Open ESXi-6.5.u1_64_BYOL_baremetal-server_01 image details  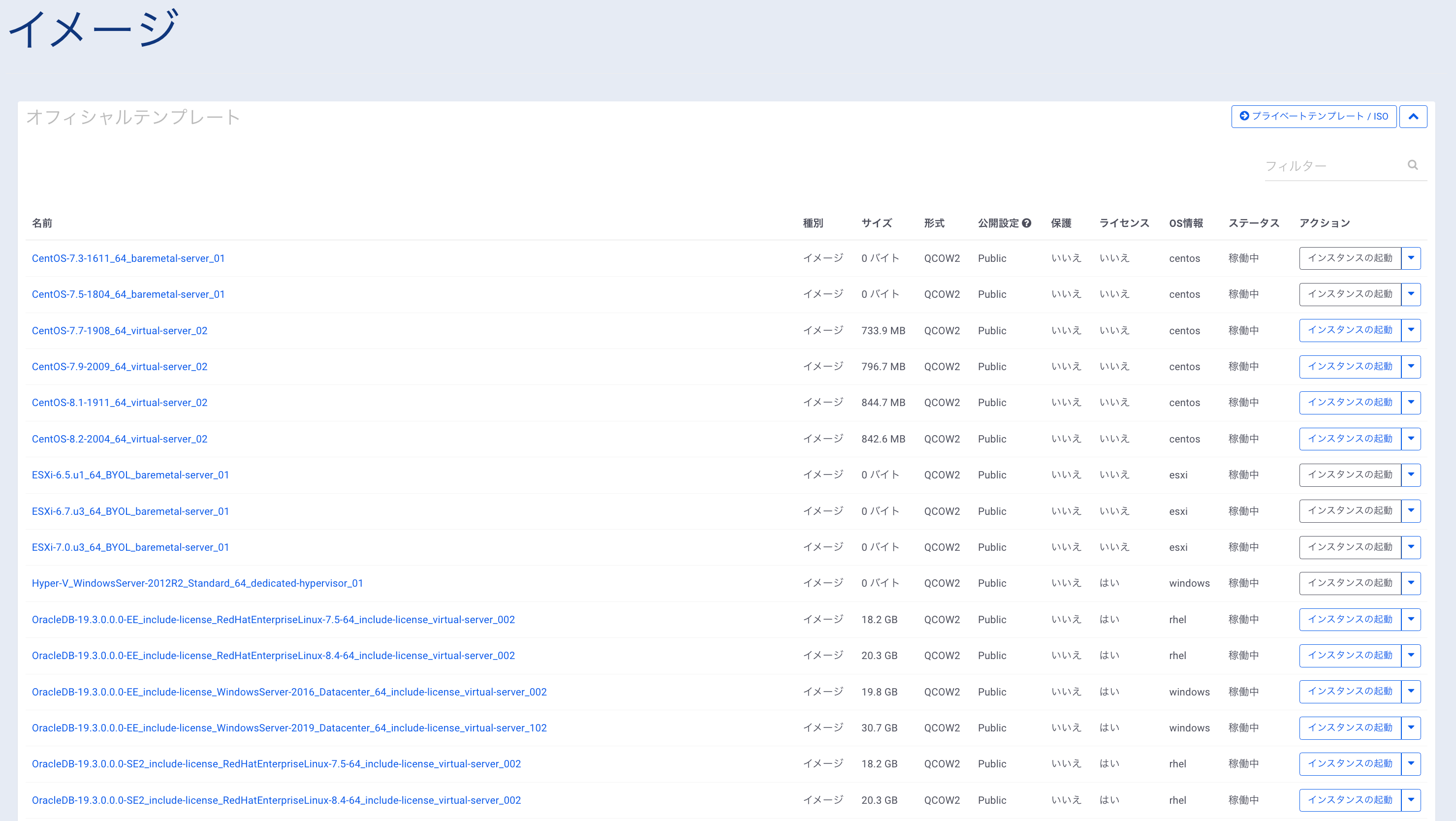pyautogui.click(x=130, y=475)
